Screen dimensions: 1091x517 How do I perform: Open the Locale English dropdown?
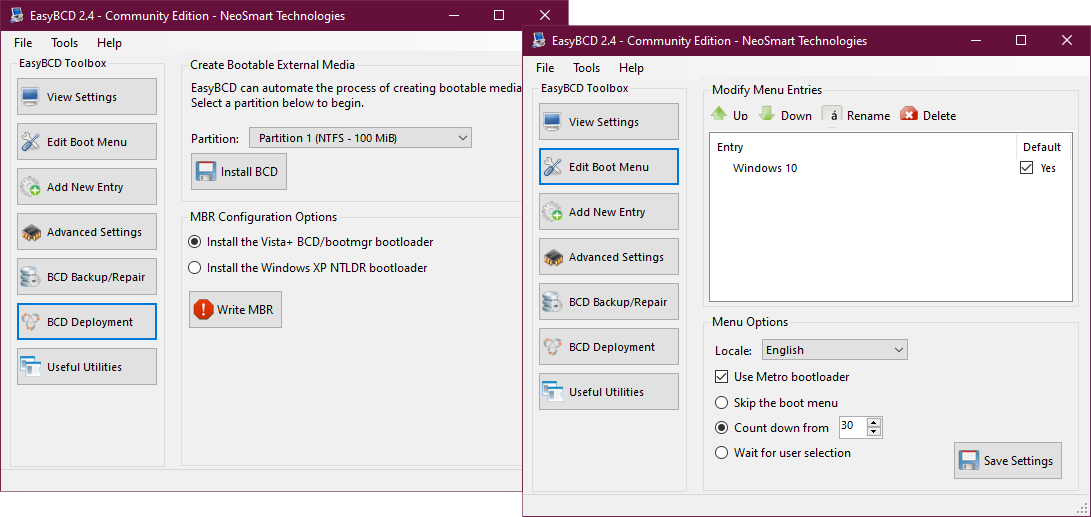pos(835,350)
